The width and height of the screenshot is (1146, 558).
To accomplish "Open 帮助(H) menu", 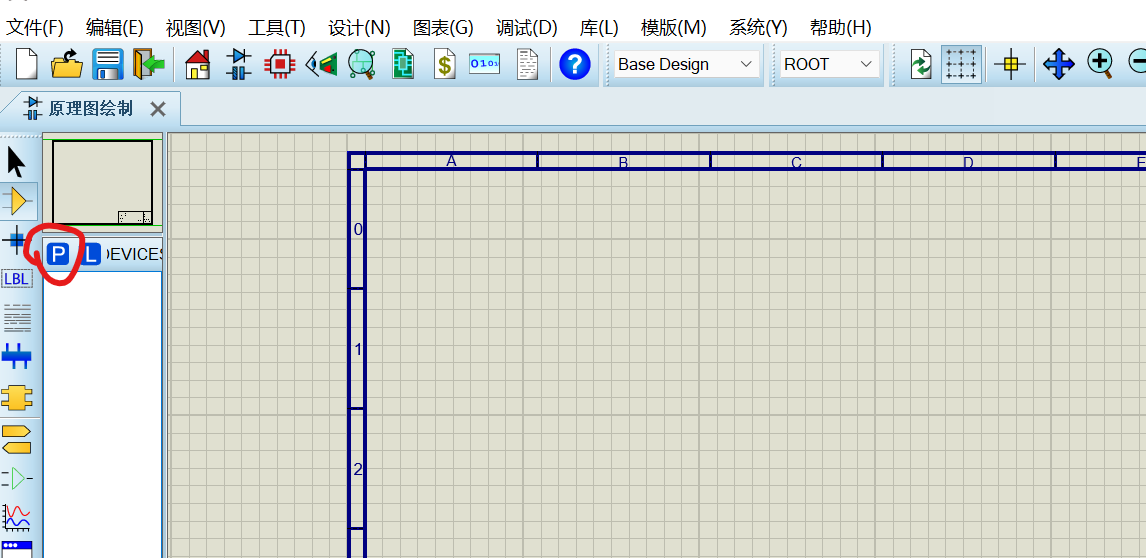I will [x=840, y=28].
